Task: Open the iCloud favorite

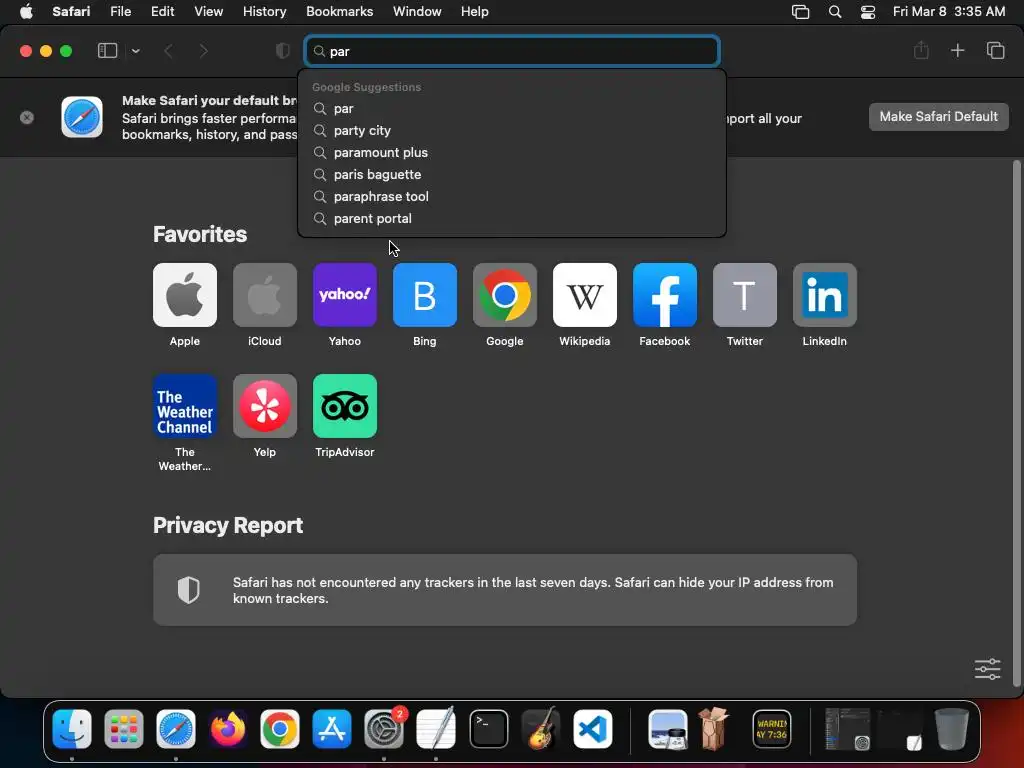Action: click(264, 295)
